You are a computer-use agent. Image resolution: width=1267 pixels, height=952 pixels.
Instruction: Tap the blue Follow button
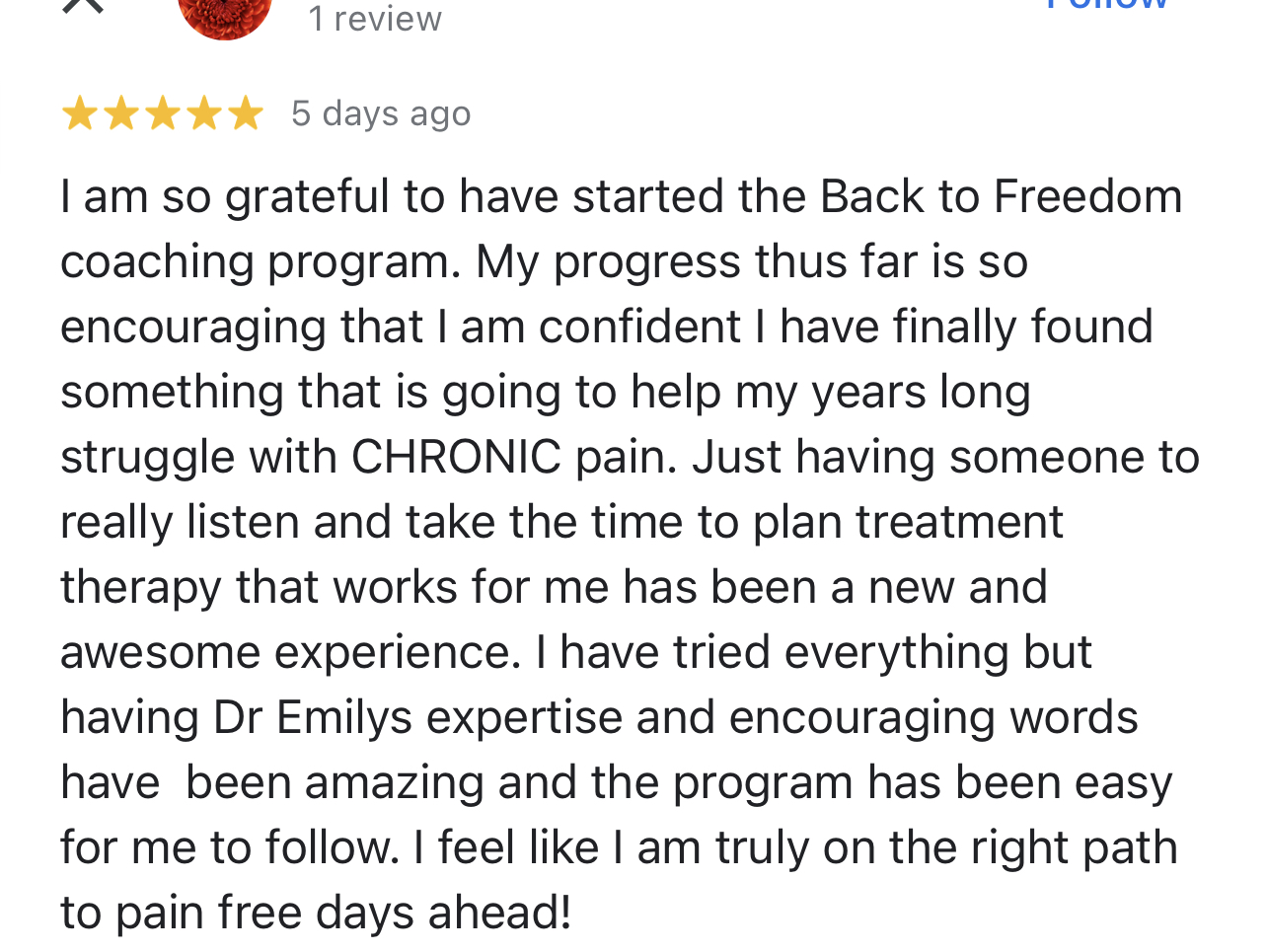(x=1107, y=5)
